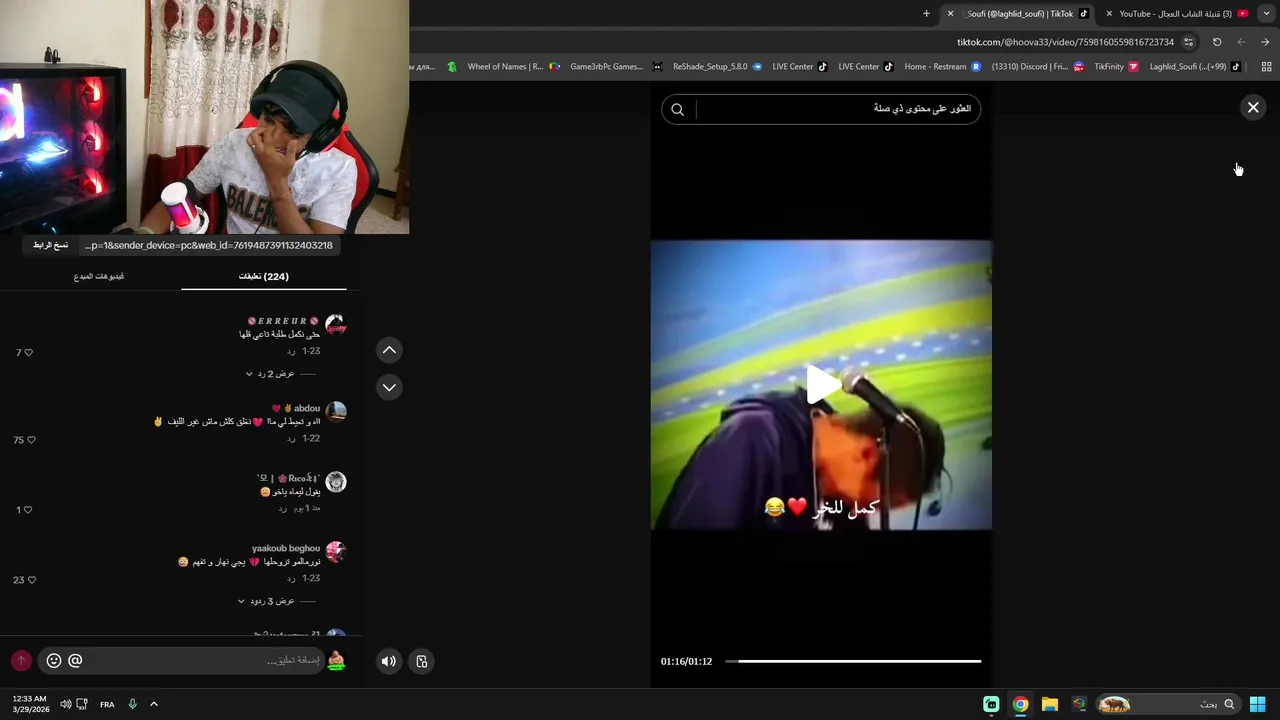Screen dimensions: 1280x720
Task: Open the ReShade_Setup_5.8.0 bookmark
Action: (x=717, y=67)
